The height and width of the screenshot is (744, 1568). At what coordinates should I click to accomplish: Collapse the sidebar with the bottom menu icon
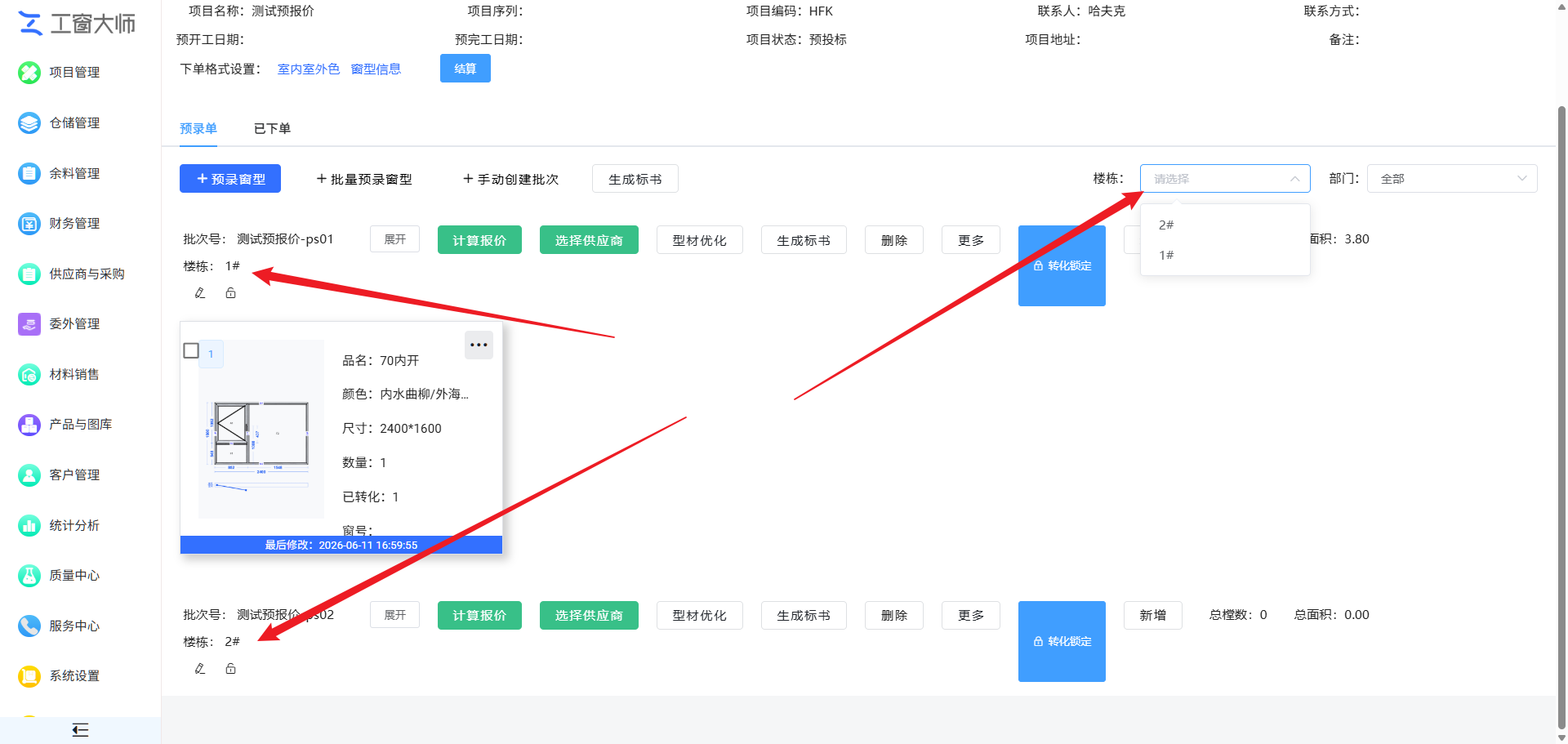point(80,730)
